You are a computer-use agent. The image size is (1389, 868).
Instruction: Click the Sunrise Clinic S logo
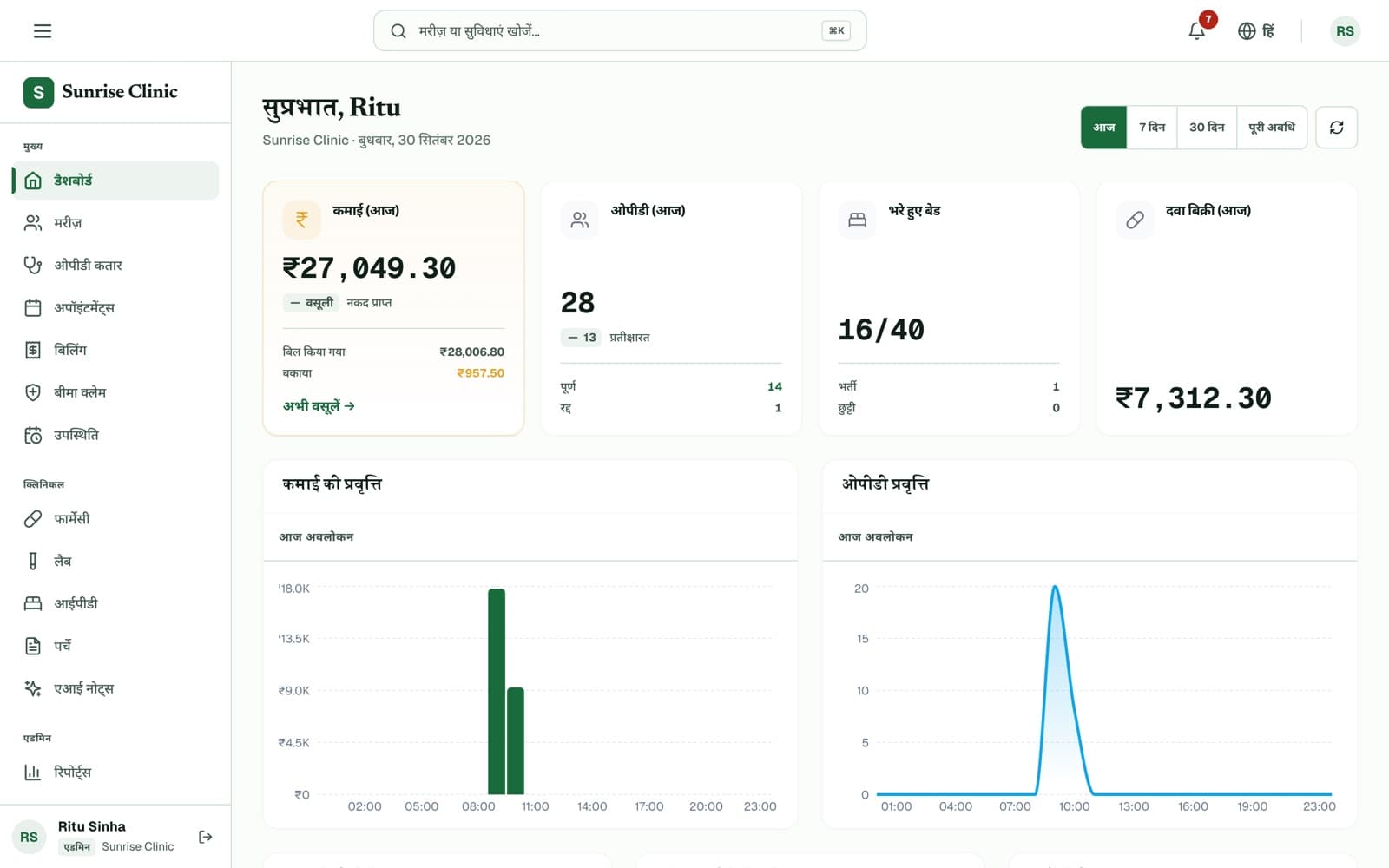pos(38,92)
